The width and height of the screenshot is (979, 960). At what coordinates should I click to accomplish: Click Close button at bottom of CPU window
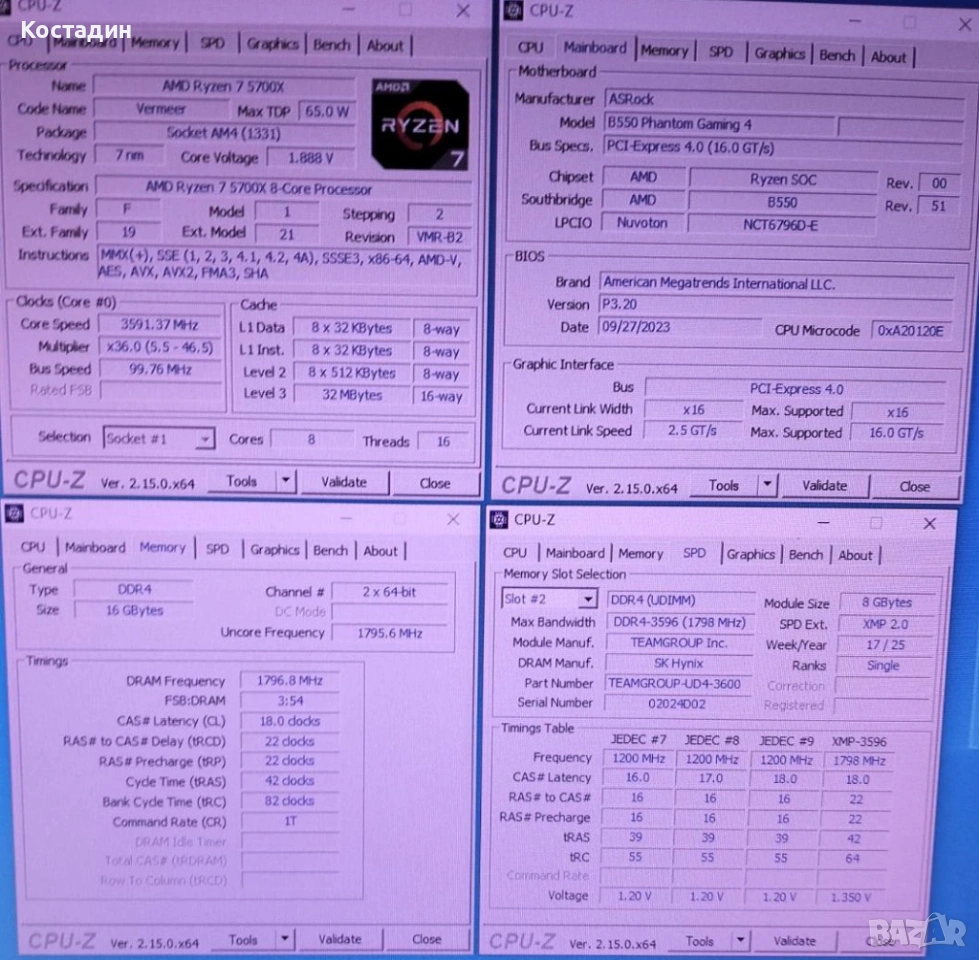435,483
